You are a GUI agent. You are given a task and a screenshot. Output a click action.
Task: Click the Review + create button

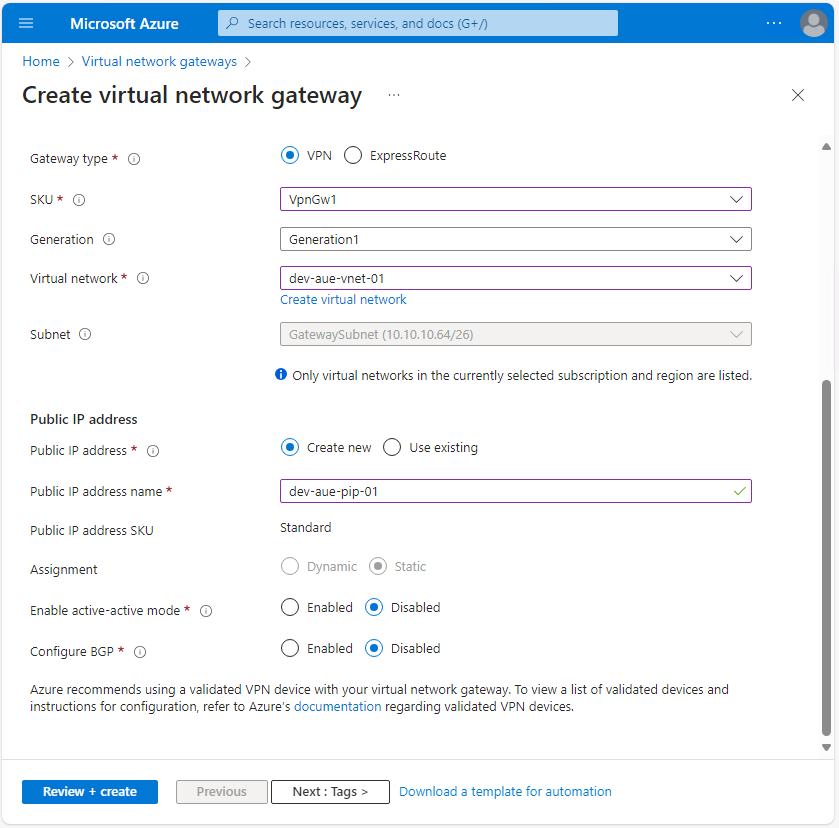[x=89, y=791]
